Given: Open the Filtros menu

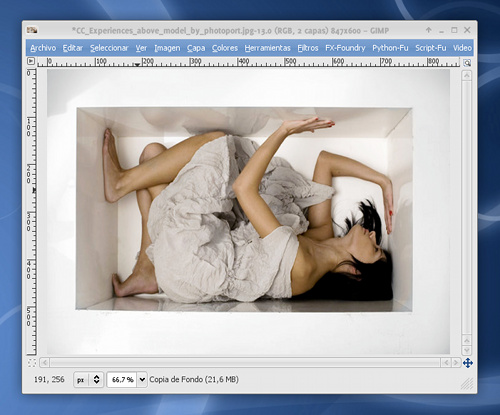Looking at the screenshot, I should [x=308, y=48].
